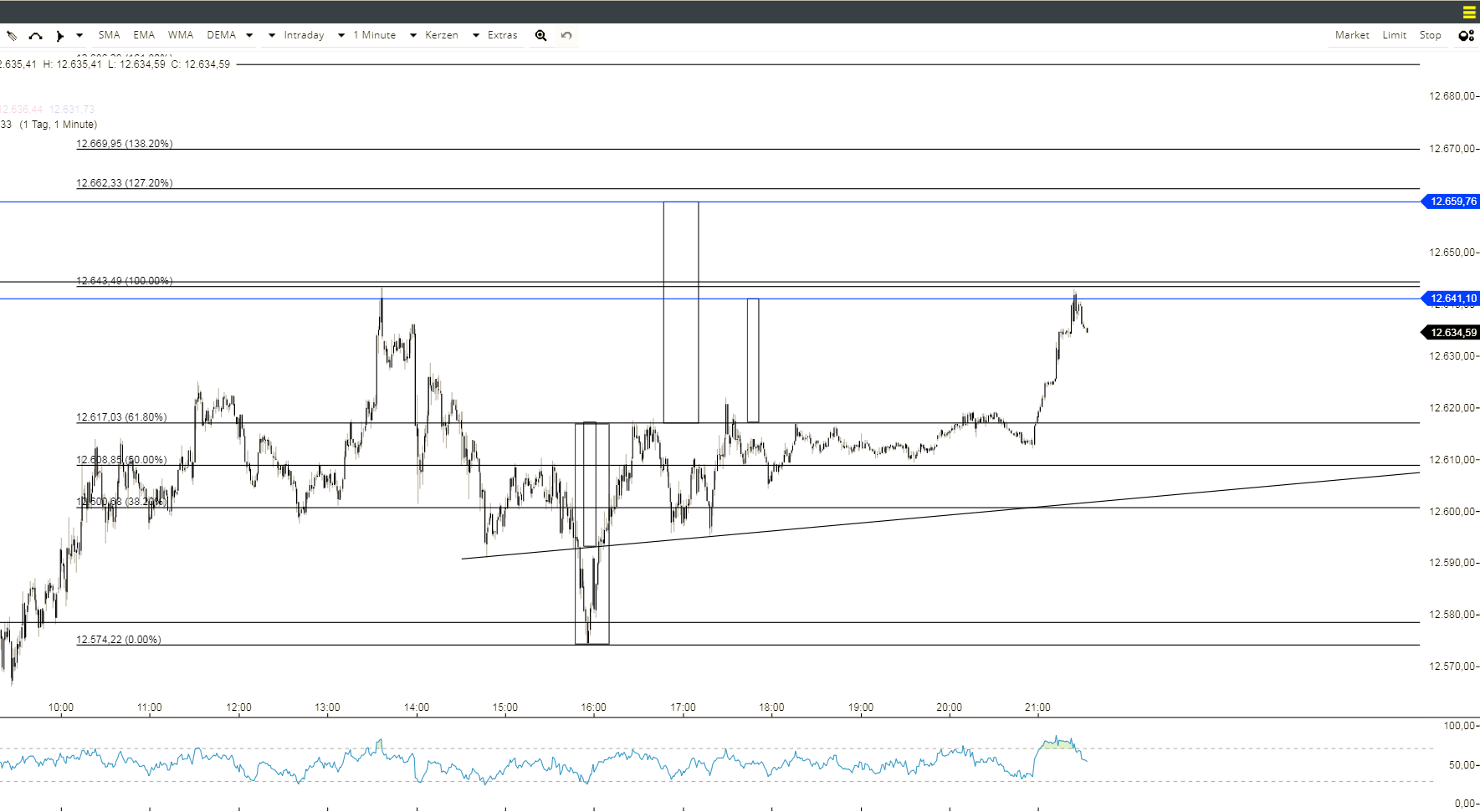Click the 12.641,10 price label
This screenshot has height=812, width=1480.
click(x=1453, y=298)
